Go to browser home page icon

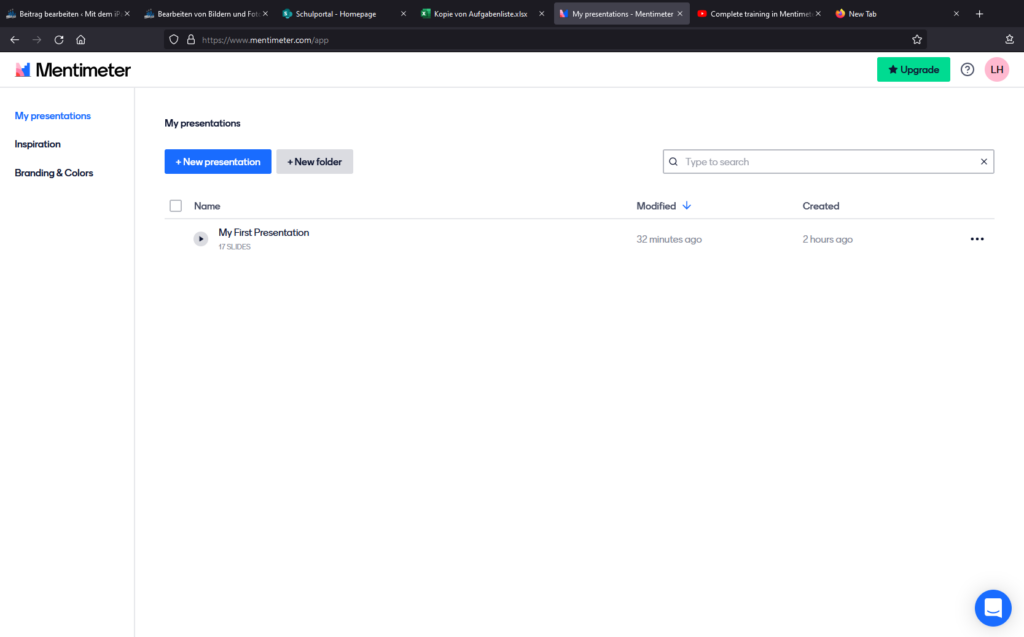click(81, 40)
